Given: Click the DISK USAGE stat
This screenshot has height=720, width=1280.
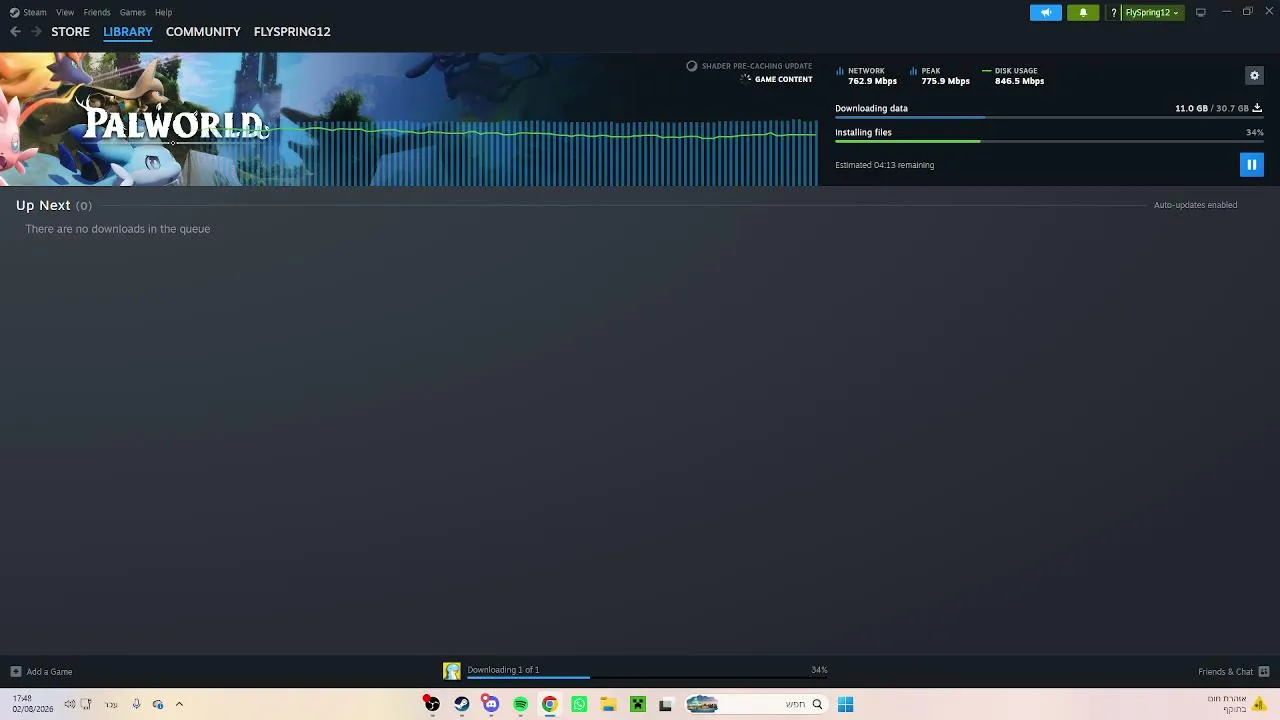Looking at the screenshot, I should point(1013,76).
